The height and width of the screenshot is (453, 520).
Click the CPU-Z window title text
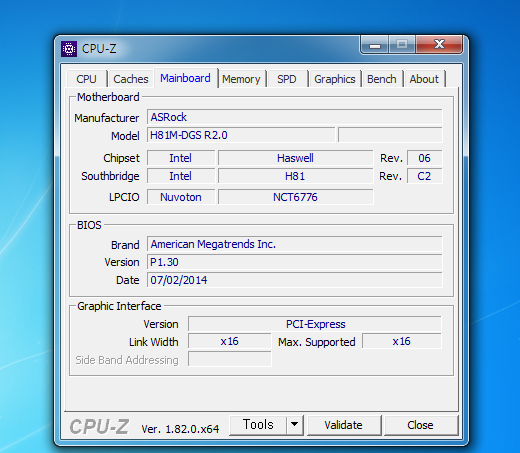click(99, 49)
